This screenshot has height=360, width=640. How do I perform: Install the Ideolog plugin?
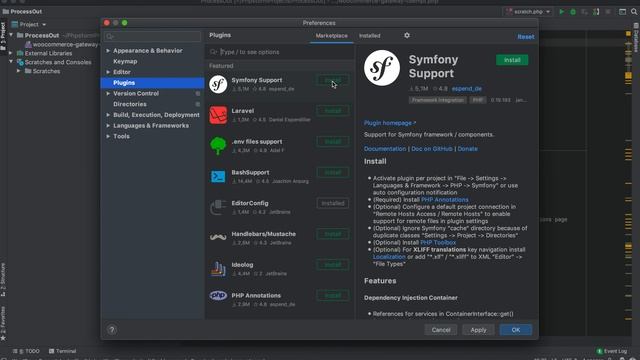tap(333, 264)
